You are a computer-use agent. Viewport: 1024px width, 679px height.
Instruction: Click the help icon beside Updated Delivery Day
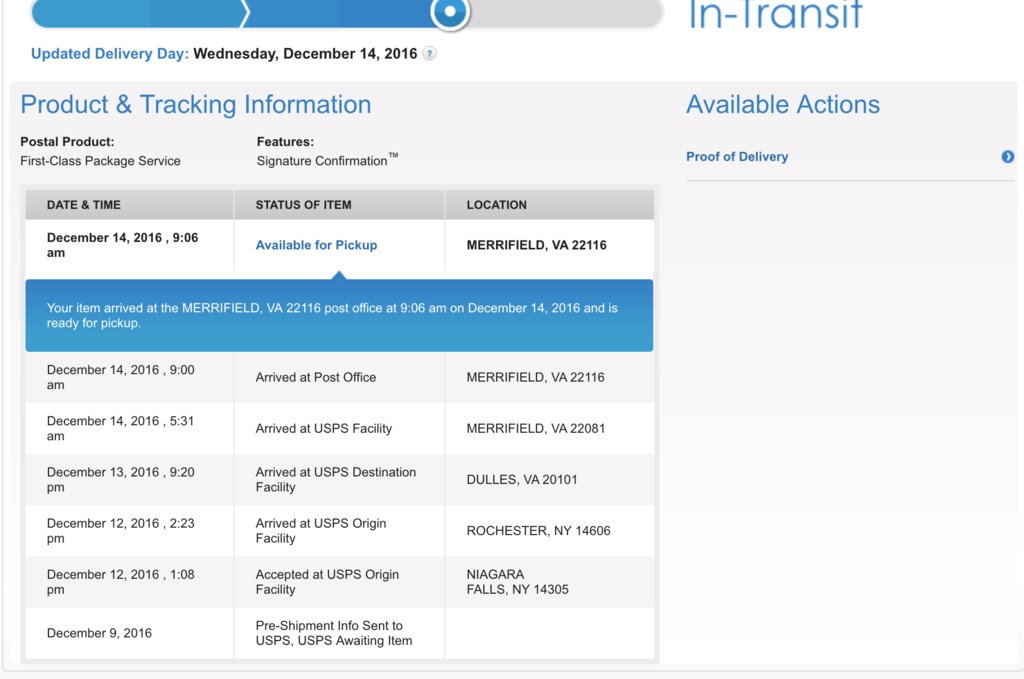tap(429, 54)
